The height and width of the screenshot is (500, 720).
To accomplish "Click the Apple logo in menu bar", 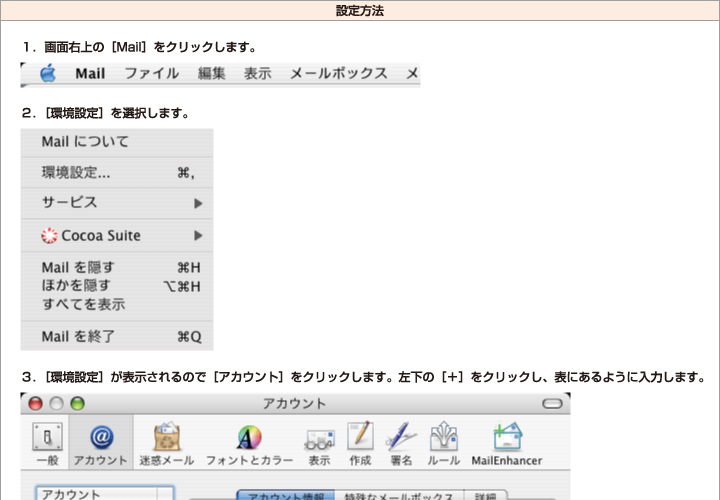I will [48, 73].
